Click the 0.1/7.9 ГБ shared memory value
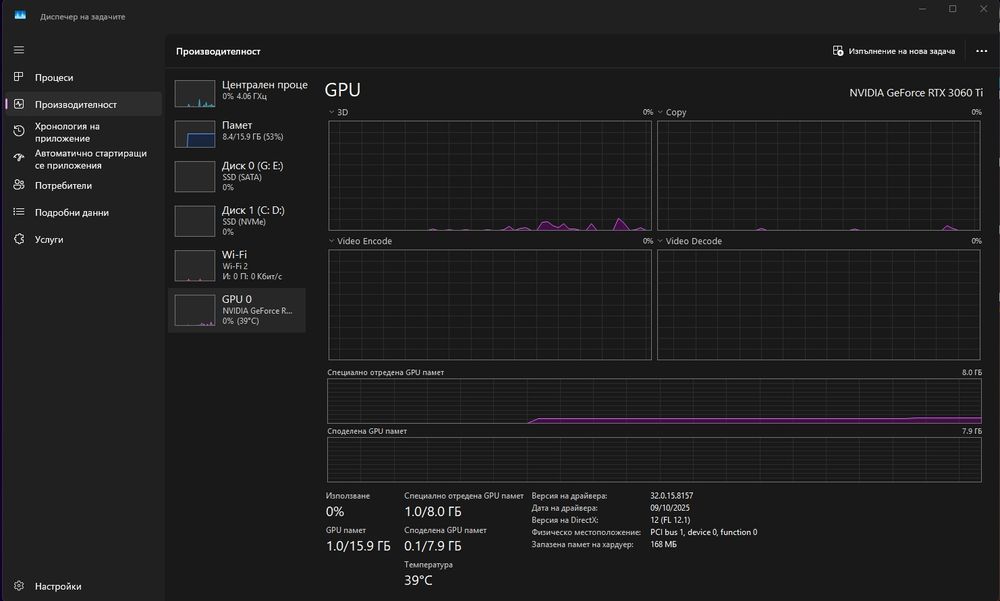The width and height of the screenshot is (1000, 601). pos(433,546)
